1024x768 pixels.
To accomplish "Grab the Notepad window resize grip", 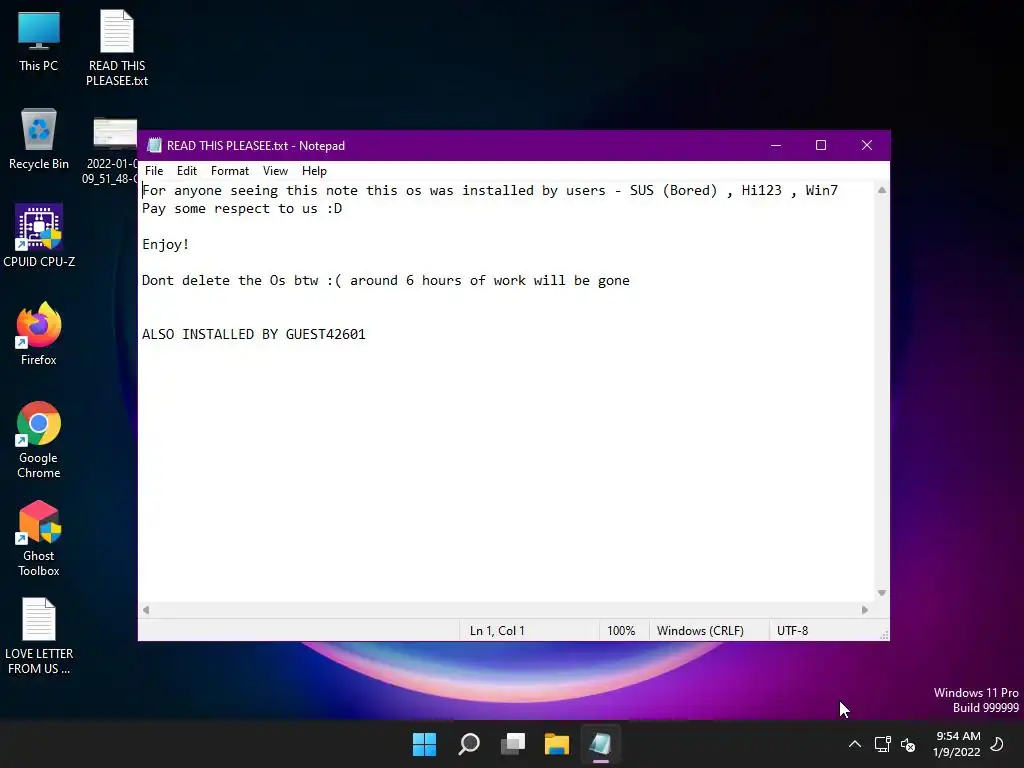I will click(884, 635).
